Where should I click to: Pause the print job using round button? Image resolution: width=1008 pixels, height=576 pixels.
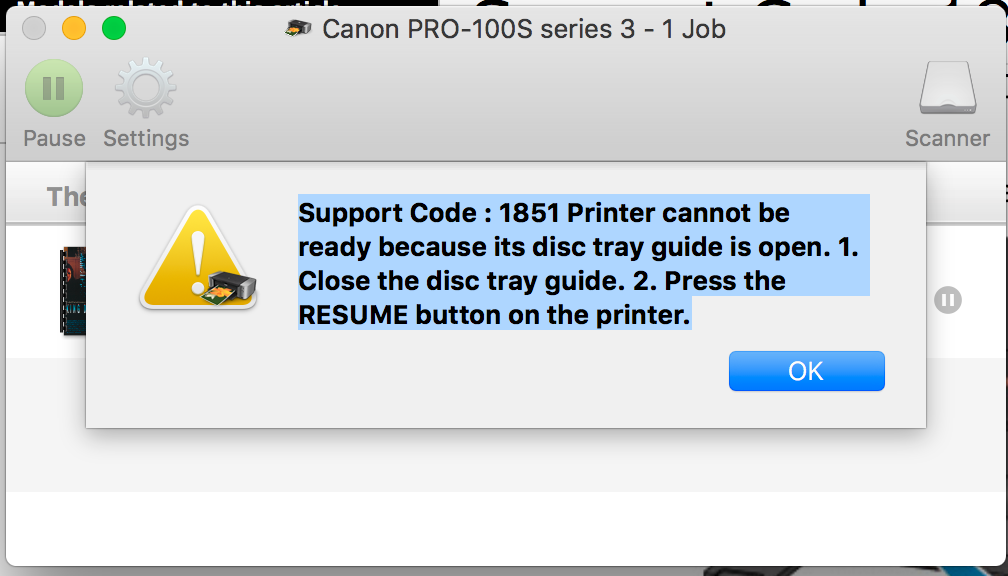click(948, 300)
